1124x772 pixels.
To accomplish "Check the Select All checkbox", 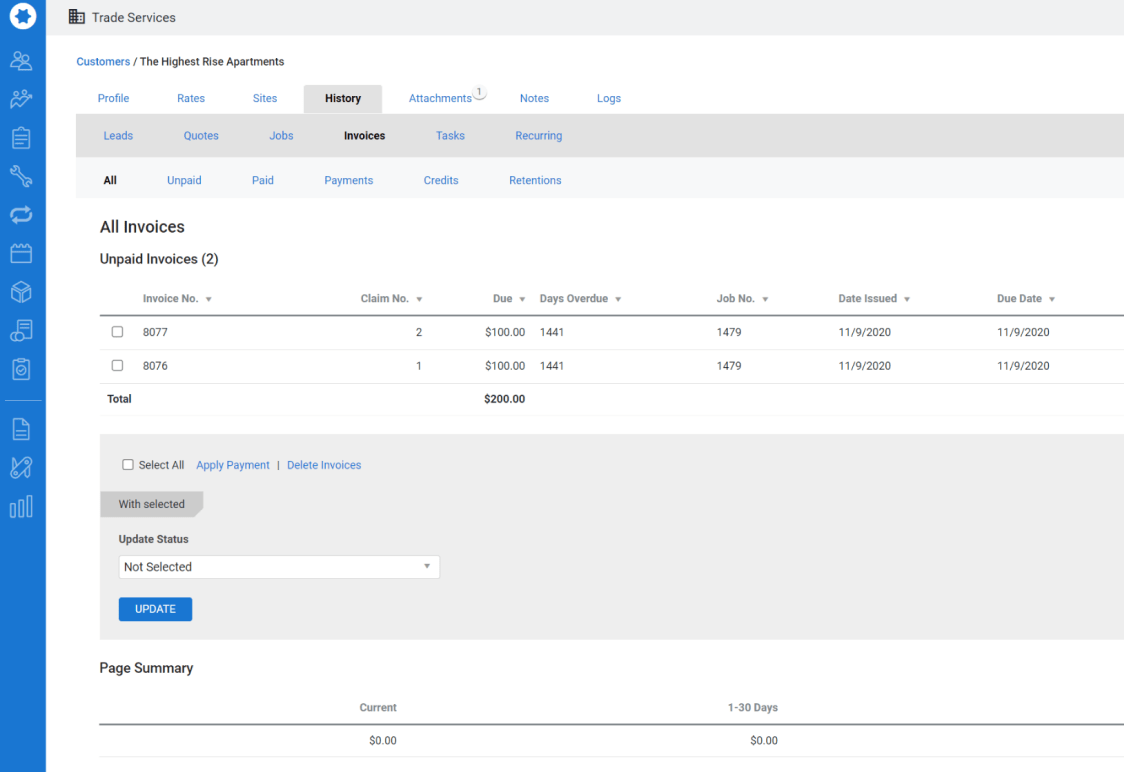I will click(x=128, y=464).
